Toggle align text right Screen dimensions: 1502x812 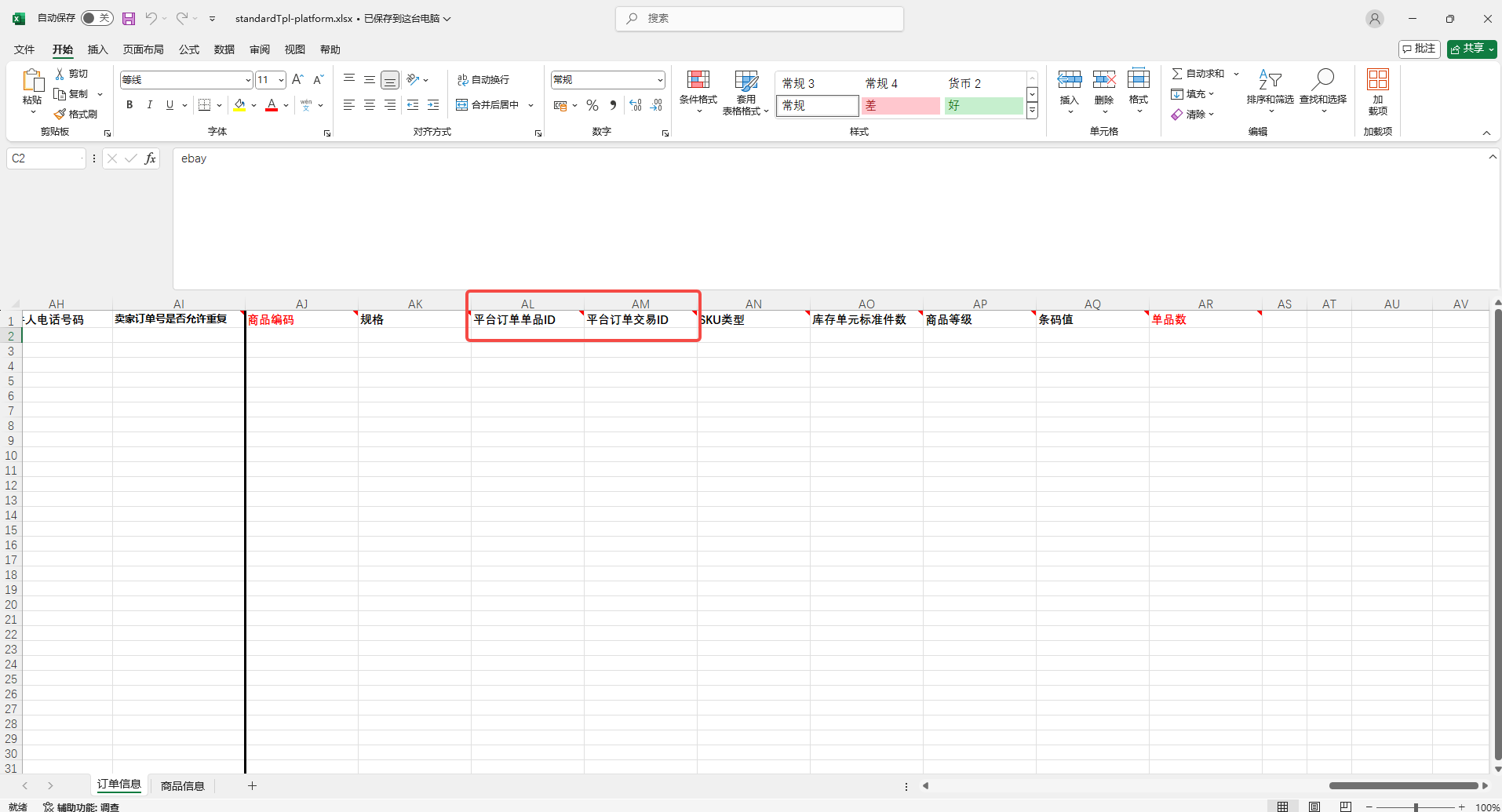(390, 105)
